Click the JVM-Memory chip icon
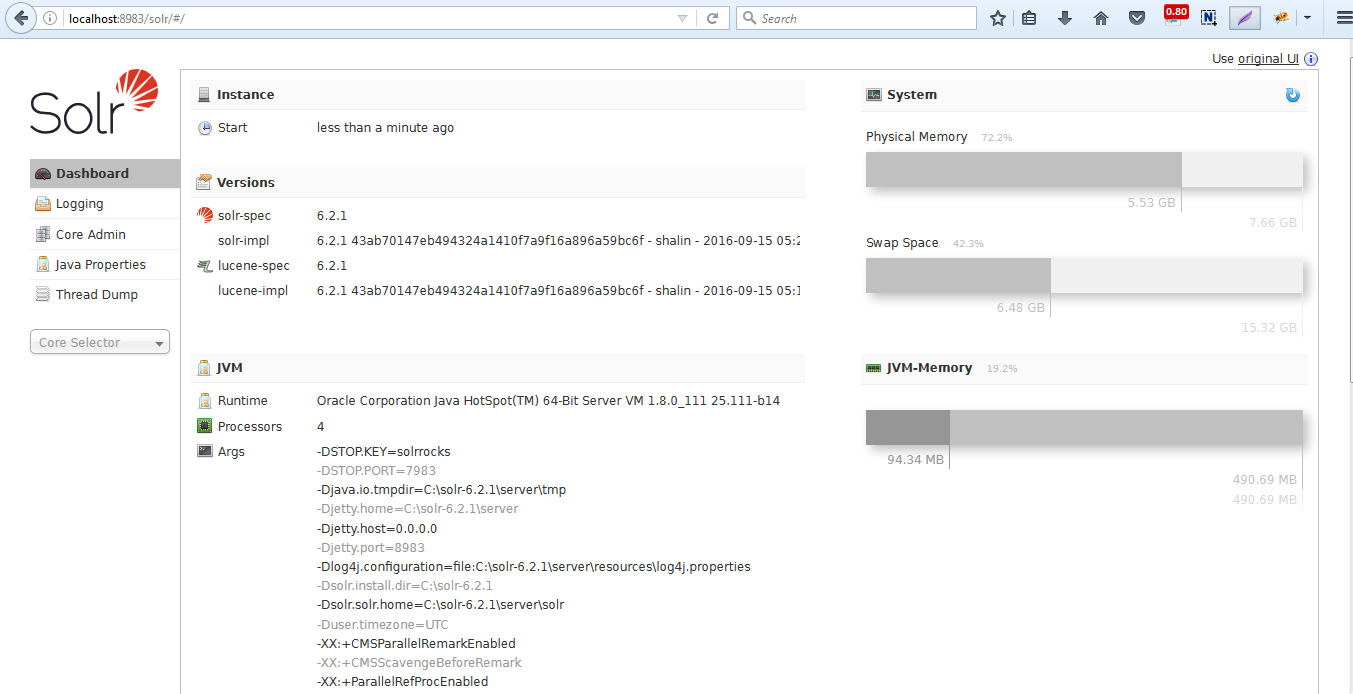Viewport: 1353px width, 694px height. pos(873,368)
